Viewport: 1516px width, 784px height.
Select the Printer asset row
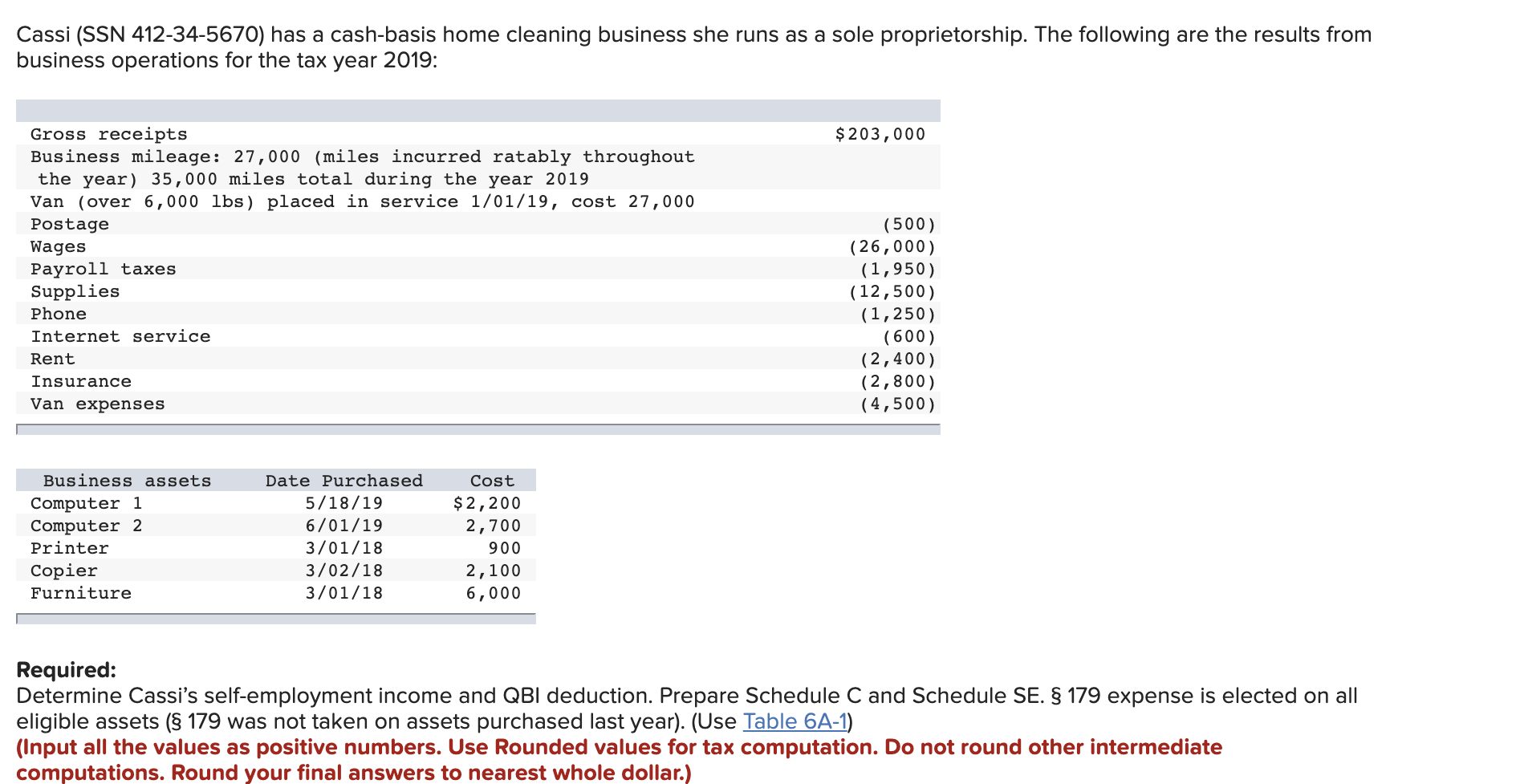coord(276,548)
